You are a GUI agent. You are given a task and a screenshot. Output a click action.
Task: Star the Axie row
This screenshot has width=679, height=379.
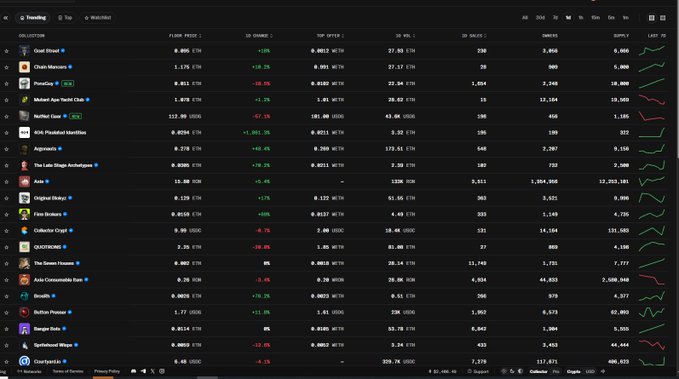6,182
